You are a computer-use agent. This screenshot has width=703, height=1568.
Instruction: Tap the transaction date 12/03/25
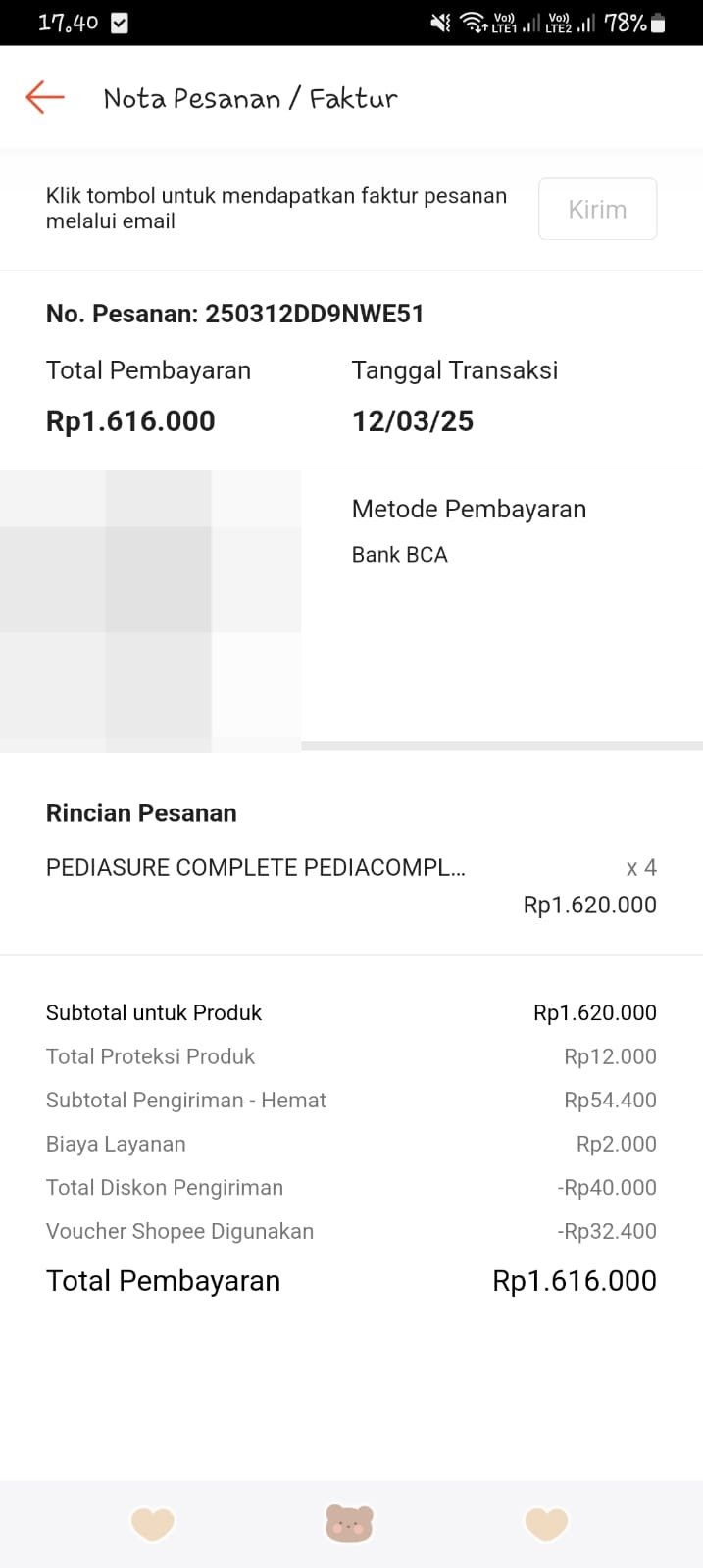[413, 421]
